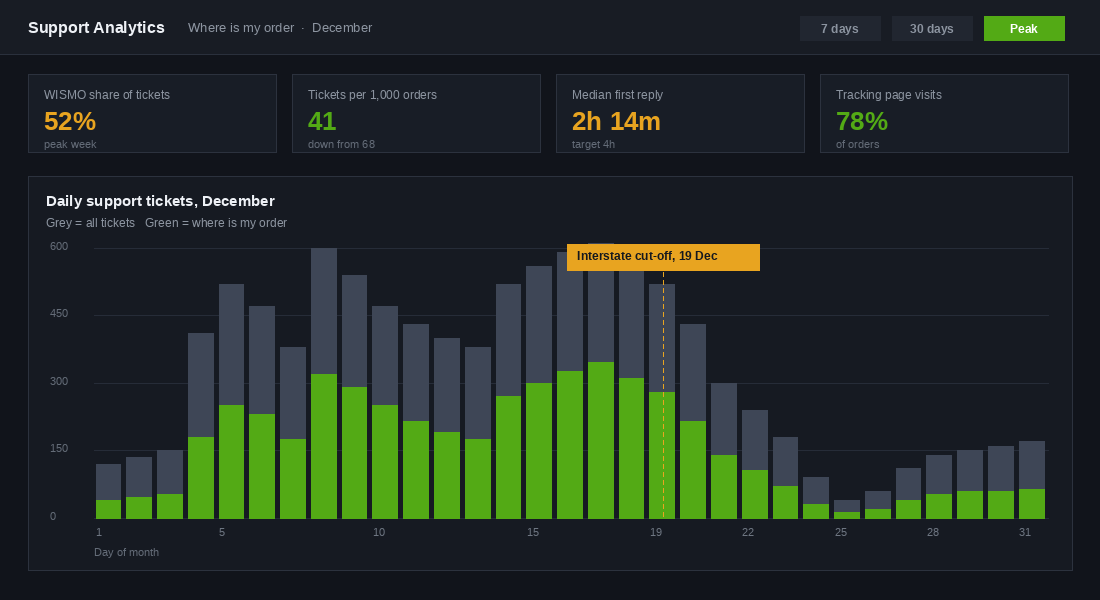Open the Tickets per 1,000 orders card
Screen dimensions: 1100x600
(416, 113)
